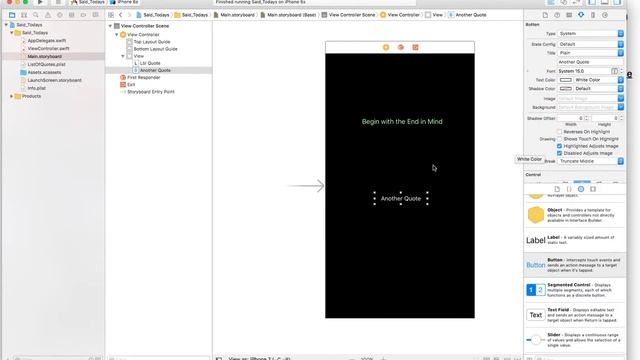
Task: Collapse the View item in document outline
Action: click(x=123, y=56)
